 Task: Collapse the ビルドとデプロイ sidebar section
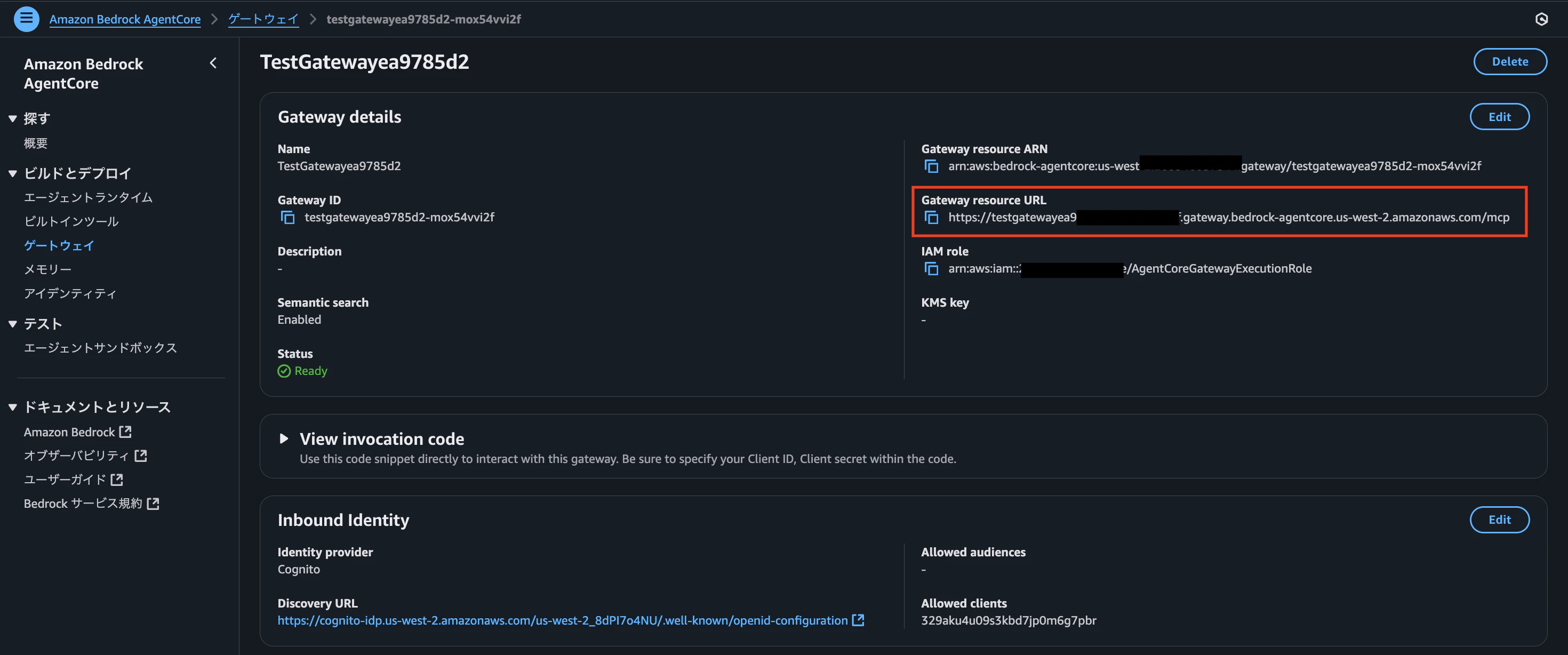[12, 173]
